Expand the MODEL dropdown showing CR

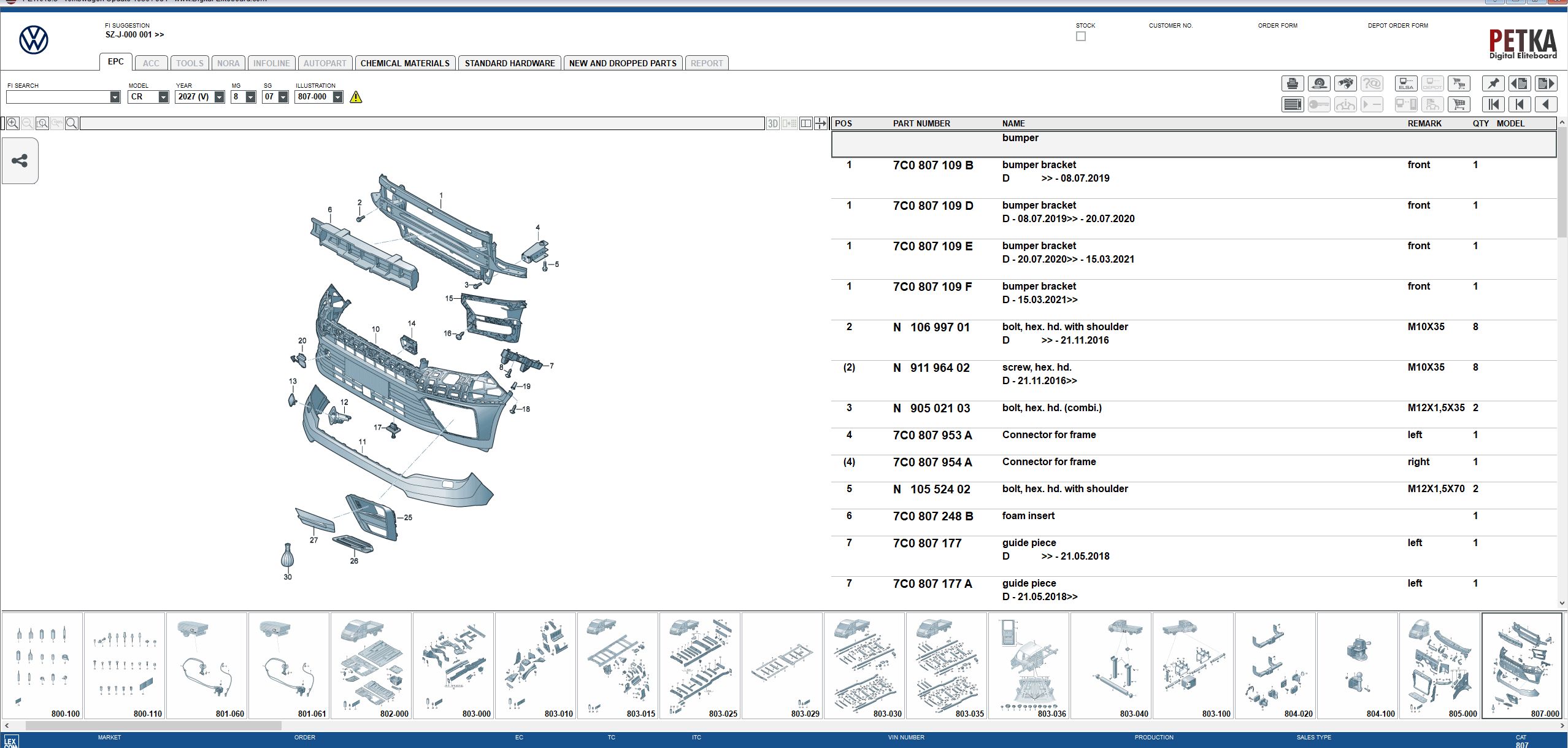(163, 97)
